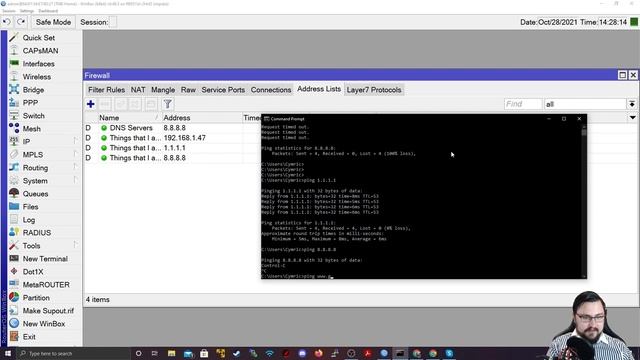Click the redo arrow in the toolbar

(21, 22)
